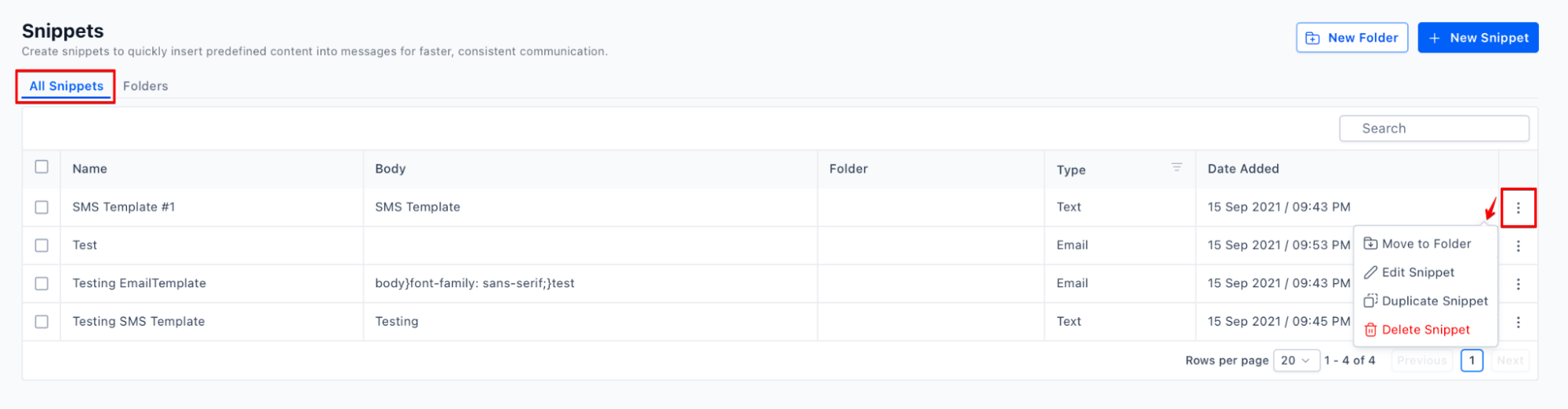
Task: Click the New Snippet button
Action: 1478,38
